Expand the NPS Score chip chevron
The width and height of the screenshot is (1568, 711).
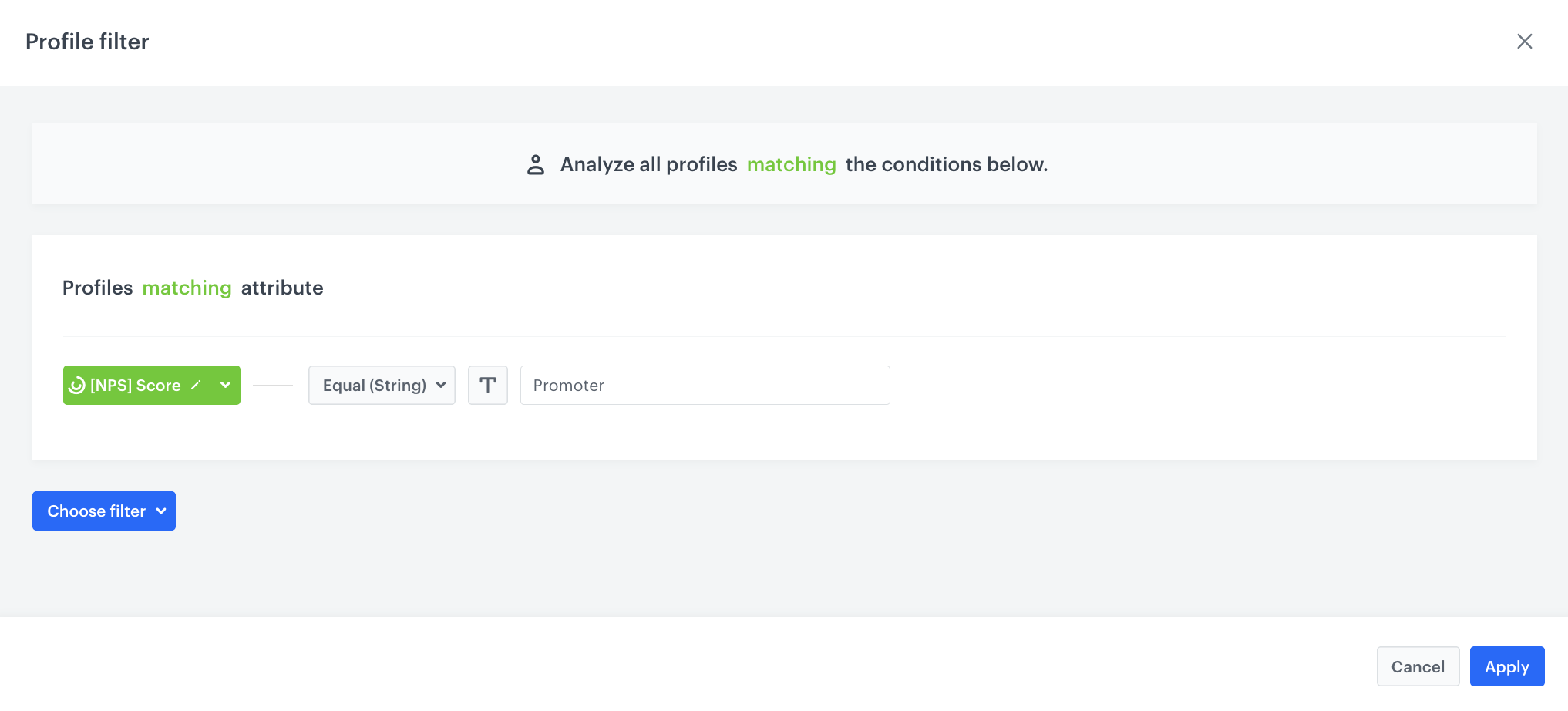point(225,385)
